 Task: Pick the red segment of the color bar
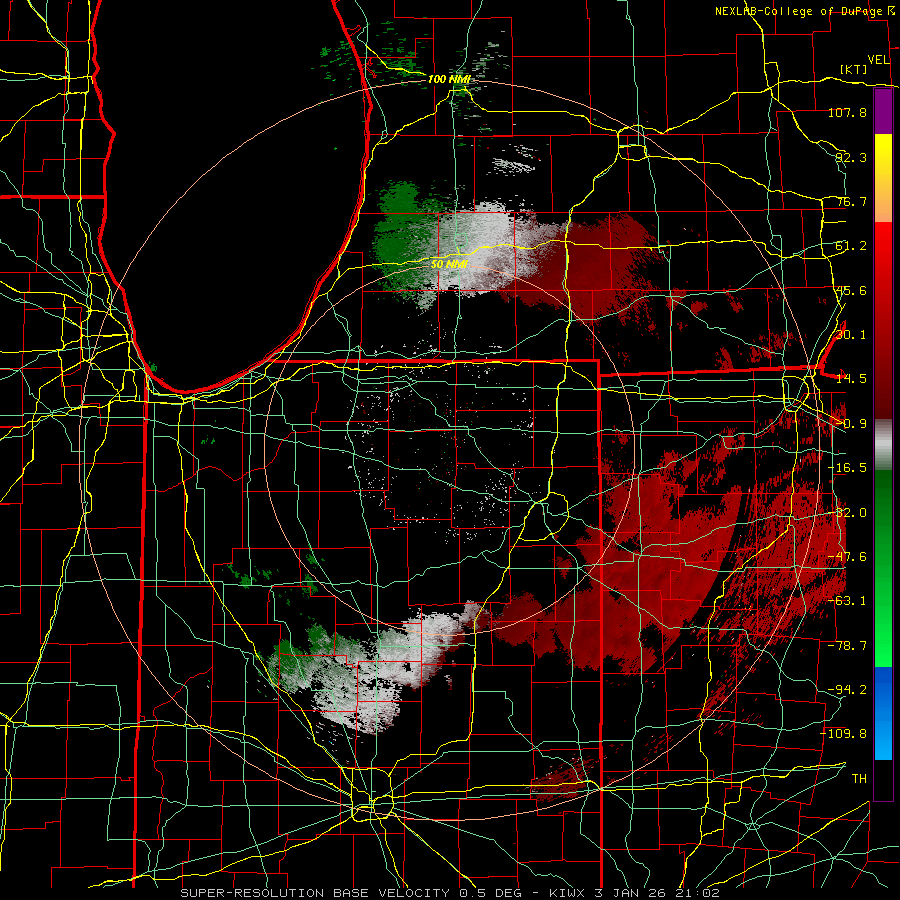pyautogui.click(x=883, y=320)
